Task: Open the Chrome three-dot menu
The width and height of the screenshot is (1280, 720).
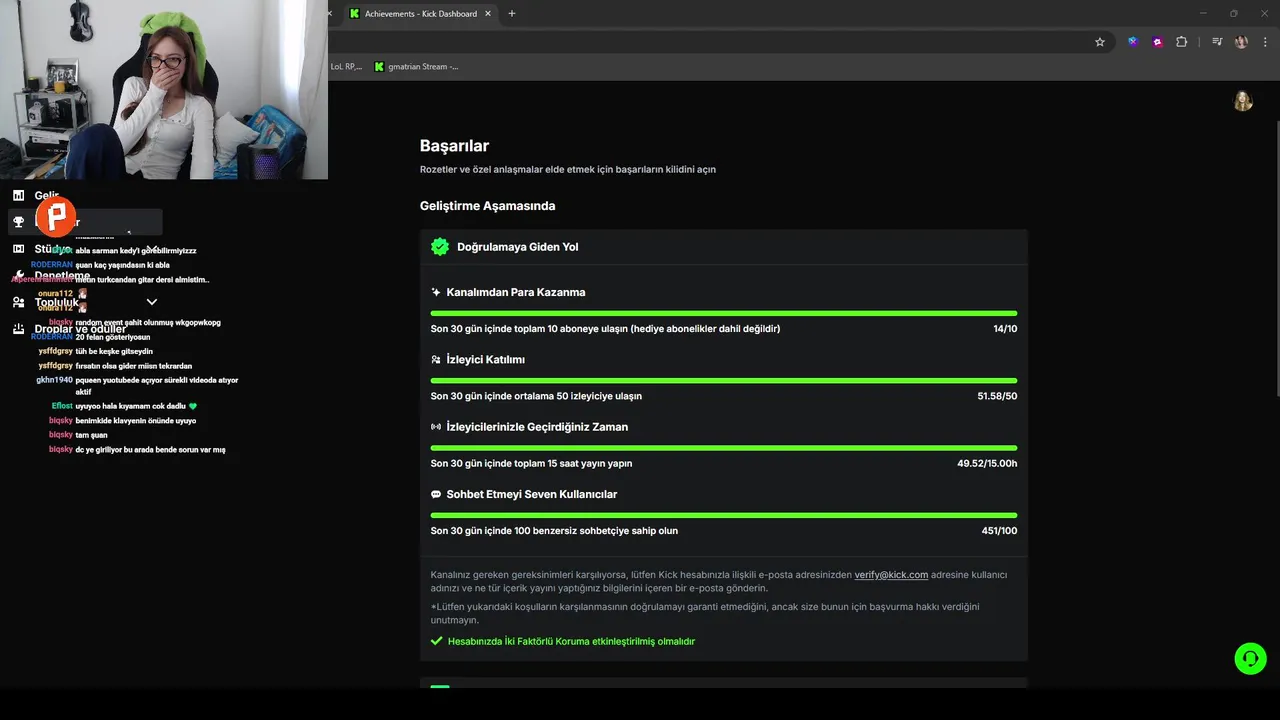Action: (x=1265, y=42)
